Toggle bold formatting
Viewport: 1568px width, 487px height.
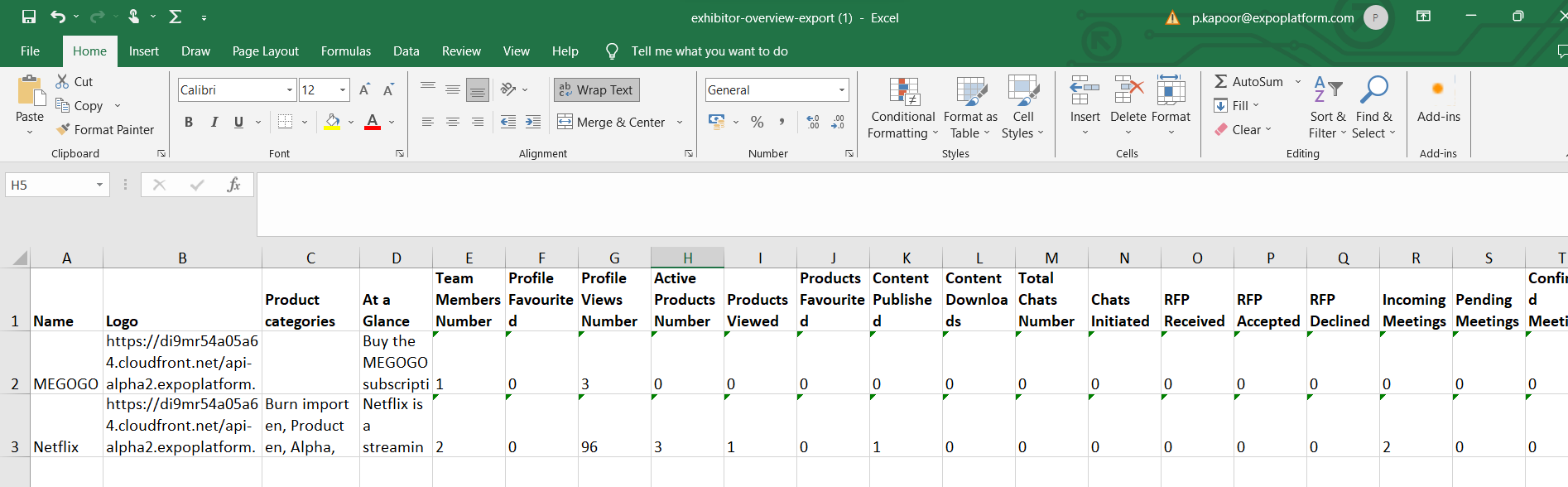pos(189,122)
